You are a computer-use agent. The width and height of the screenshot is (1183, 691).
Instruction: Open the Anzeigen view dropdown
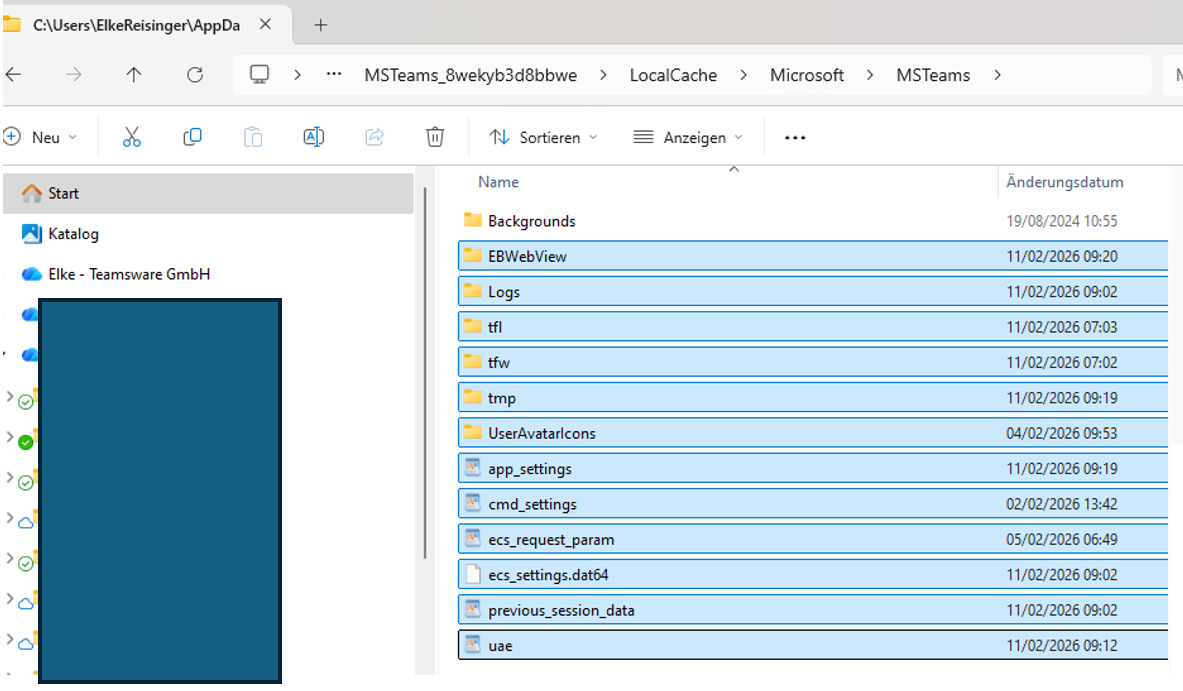[x=689, y=138]
